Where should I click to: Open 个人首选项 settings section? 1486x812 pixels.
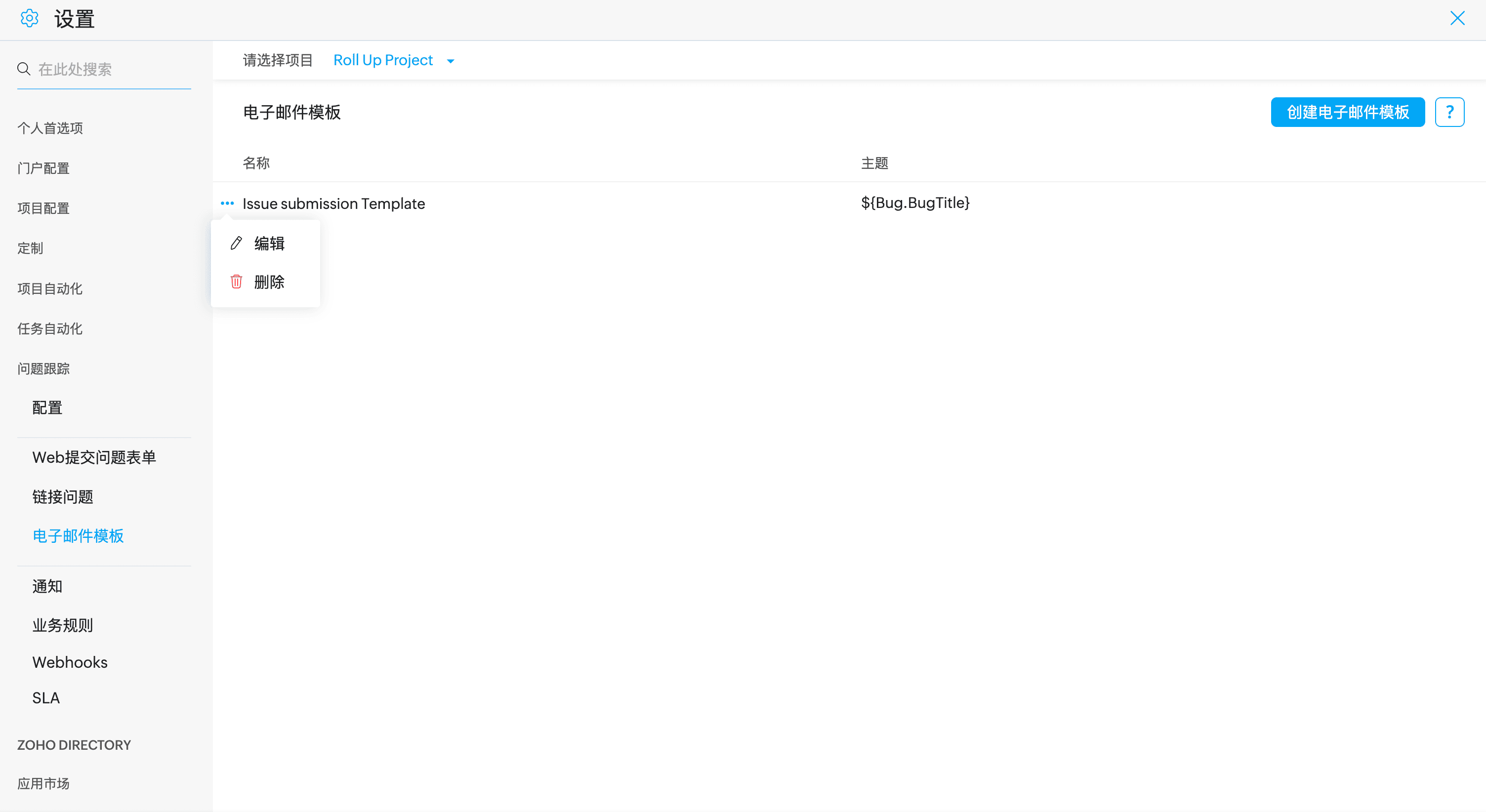49,128
